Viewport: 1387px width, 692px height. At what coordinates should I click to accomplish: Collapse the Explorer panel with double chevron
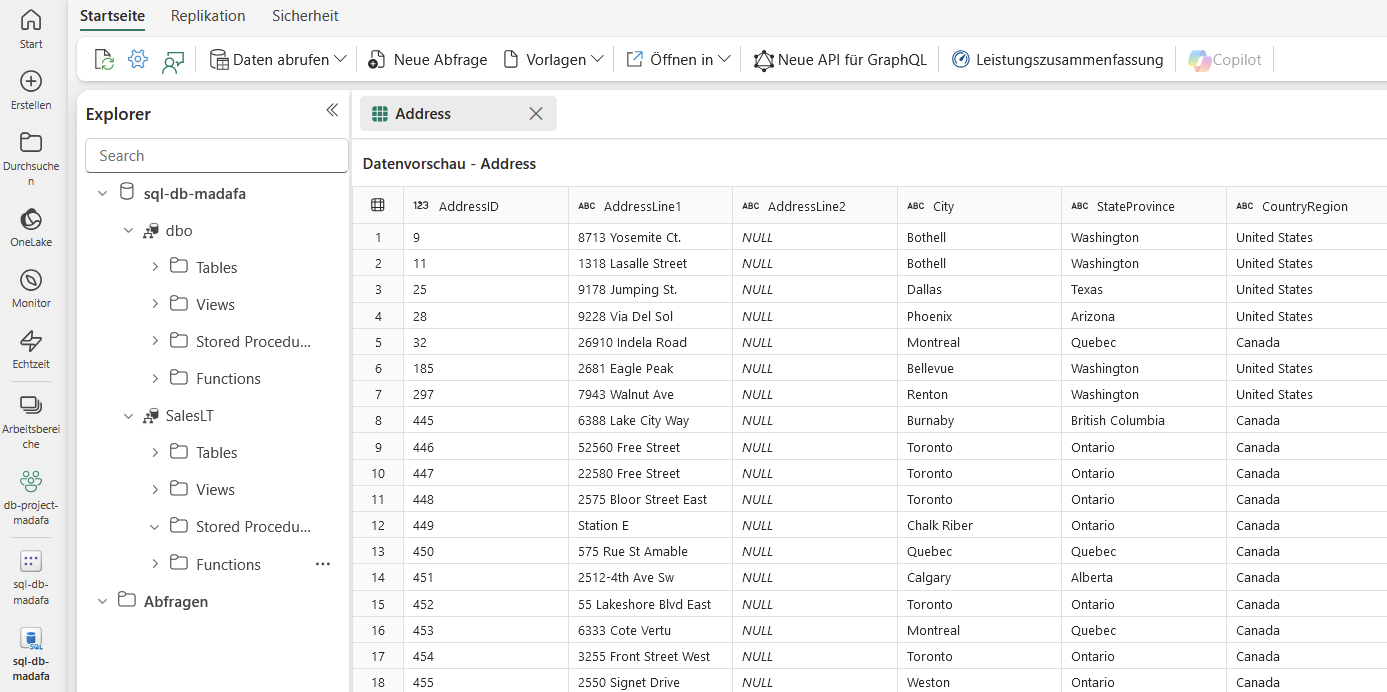click(x=332, y=111)
